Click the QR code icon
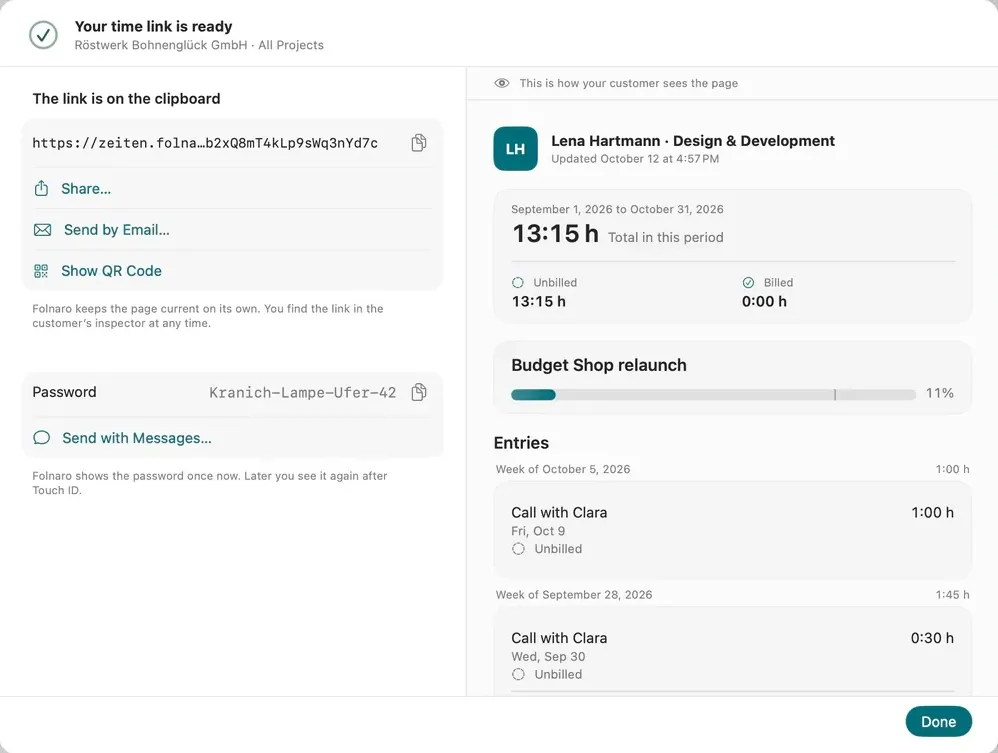Screen dimensions: 998x753 [x=41, y=271]
